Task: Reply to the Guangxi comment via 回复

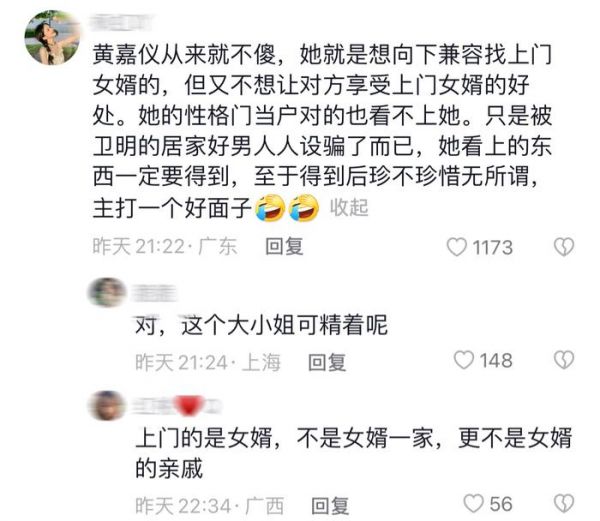Action: click(x=330, y=505)
